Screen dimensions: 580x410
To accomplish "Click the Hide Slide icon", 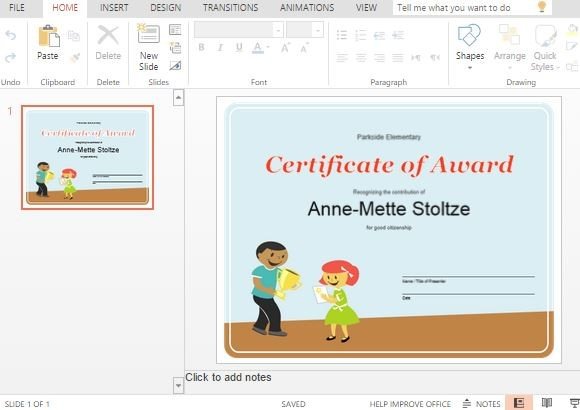I will (x=175, y=65).
